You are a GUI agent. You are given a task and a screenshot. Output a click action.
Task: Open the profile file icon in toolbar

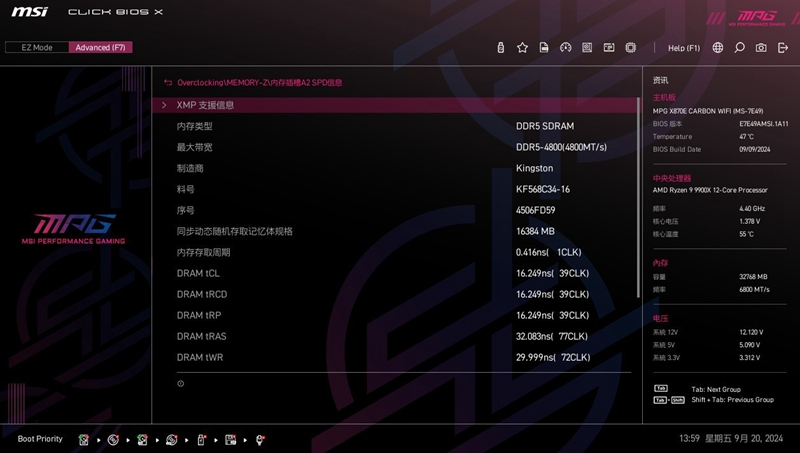(x=544, y=48)
